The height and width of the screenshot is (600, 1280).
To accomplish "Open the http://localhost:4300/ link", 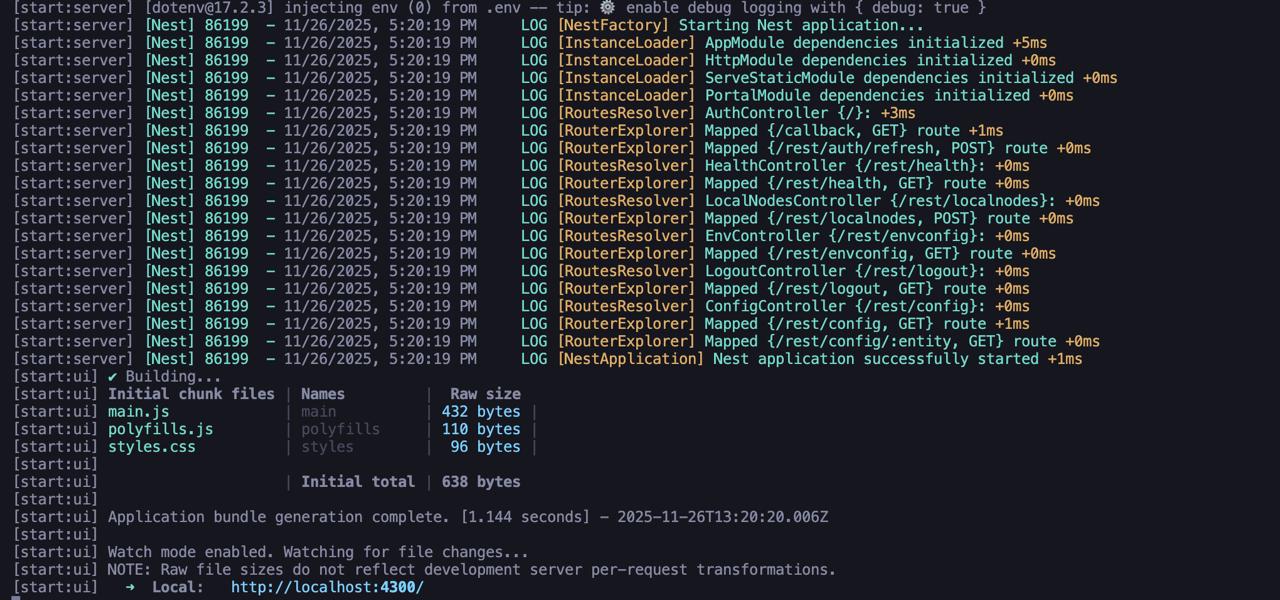I will tap(326, 587).
